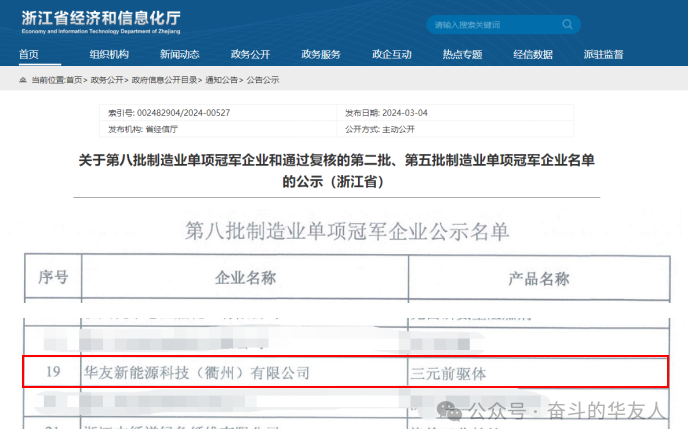
Task: Click the 通知公告 breadcrumb link
Action: click(223, 79)
